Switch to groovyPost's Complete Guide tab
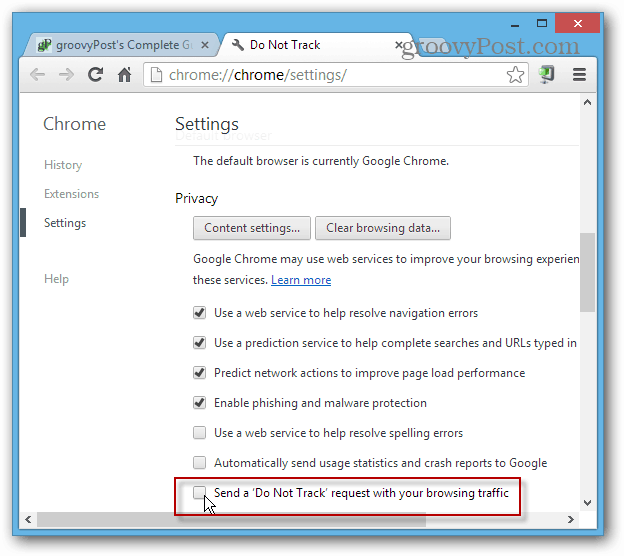Screen dimensions: 624x556 click(x=121, y=45)
